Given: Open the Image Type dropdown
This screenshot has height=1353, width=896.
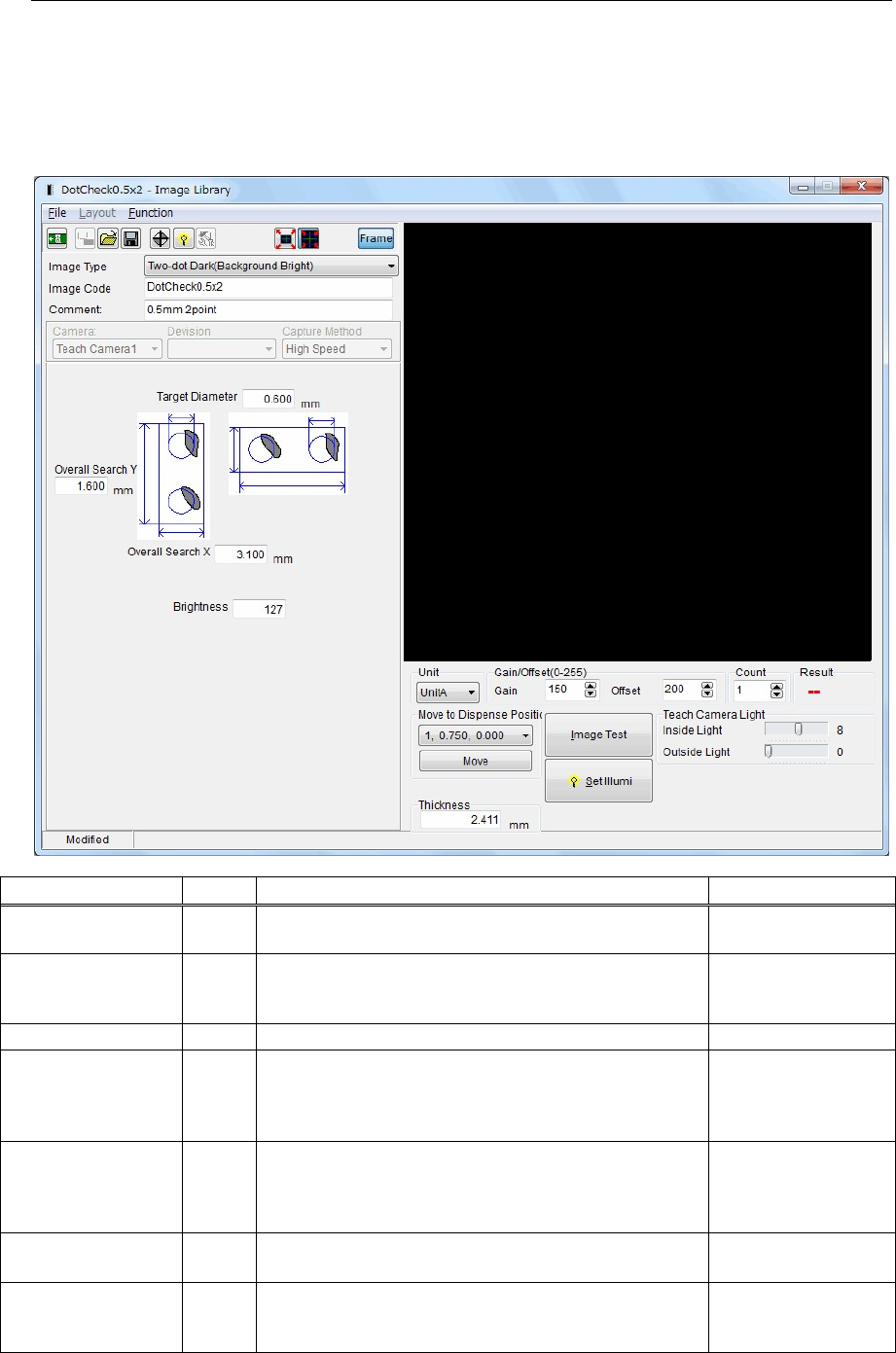Looking at the screenshot, I should click(270, 266).
